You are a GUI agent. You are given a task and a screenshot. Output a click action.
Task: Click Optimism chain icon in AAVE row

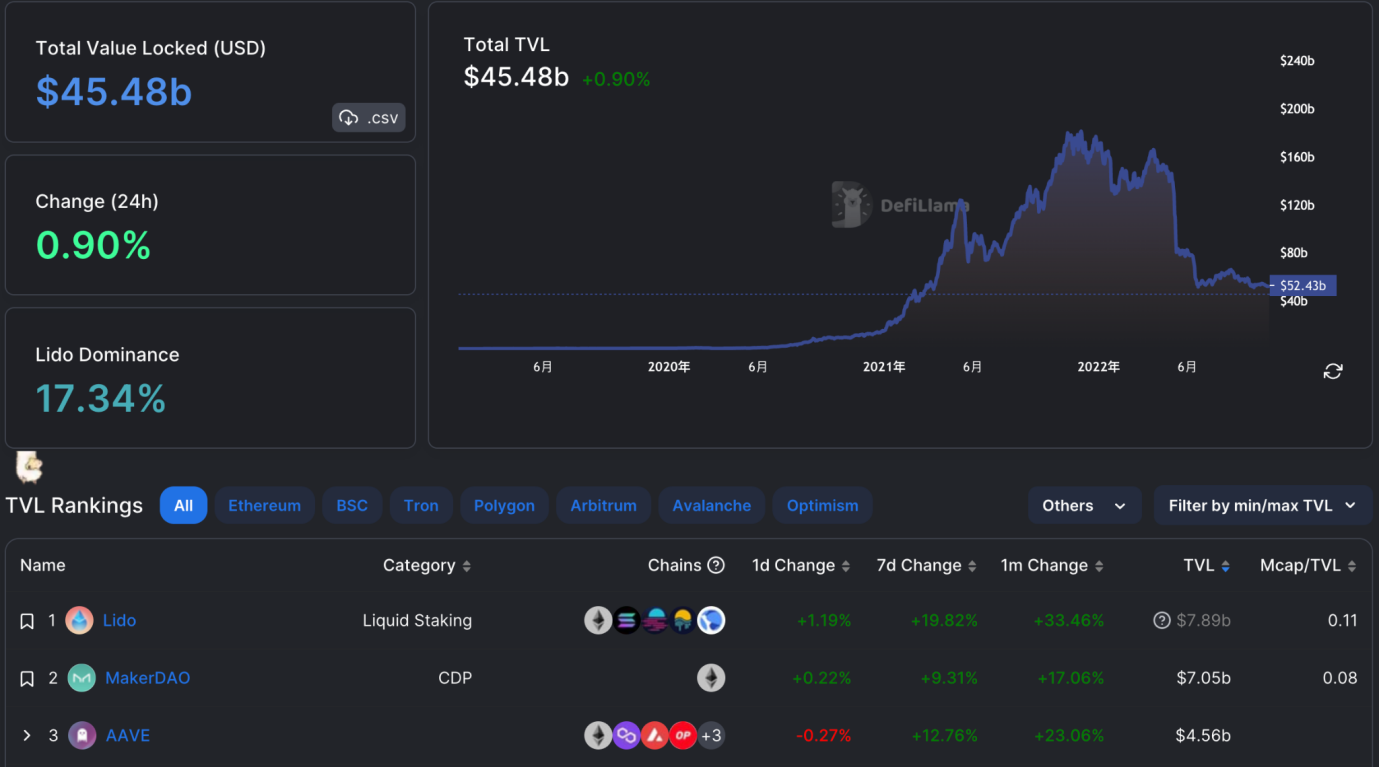click(x=683, y=736)
